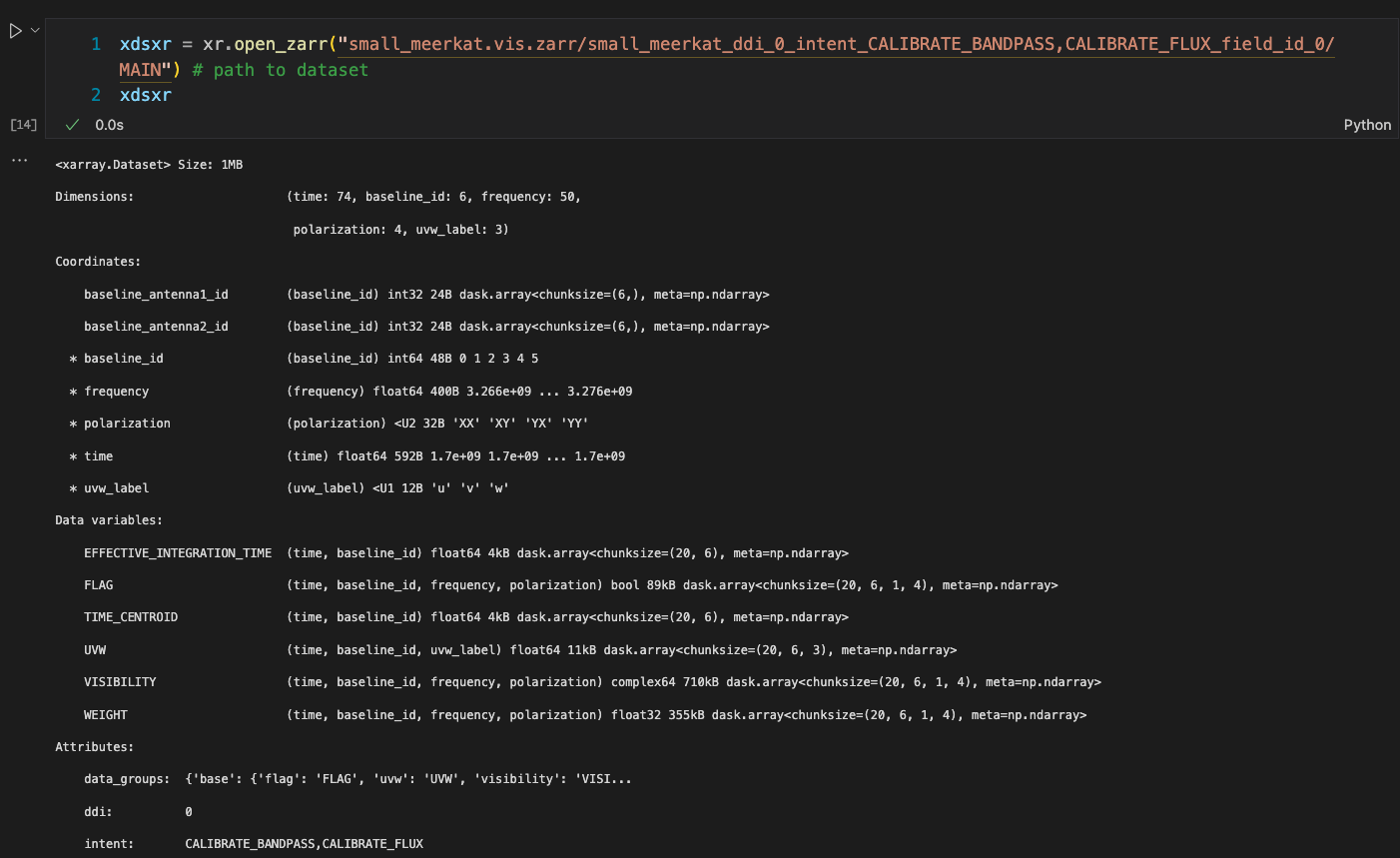Click the '# path to dataset' comment
This screenshot has height=858, width=1400.
[x=281, y=70]
